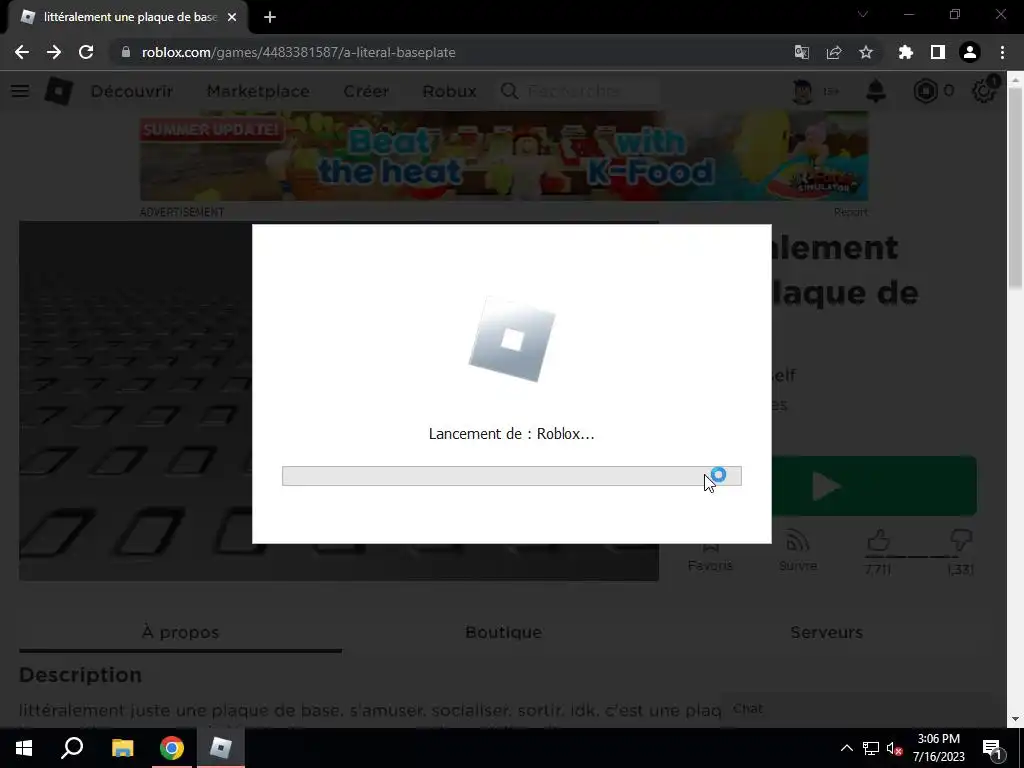Open the tab search chevron in title bar
This screenshot has height=768, width=1024.
(x=863, y=14)
